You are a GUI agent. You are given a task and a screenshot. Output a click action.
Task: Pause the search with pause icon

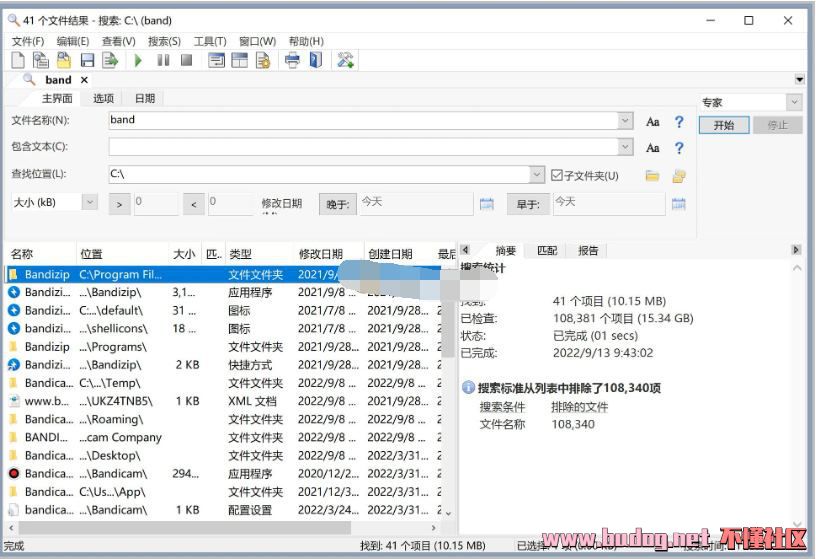coord(163,60)
